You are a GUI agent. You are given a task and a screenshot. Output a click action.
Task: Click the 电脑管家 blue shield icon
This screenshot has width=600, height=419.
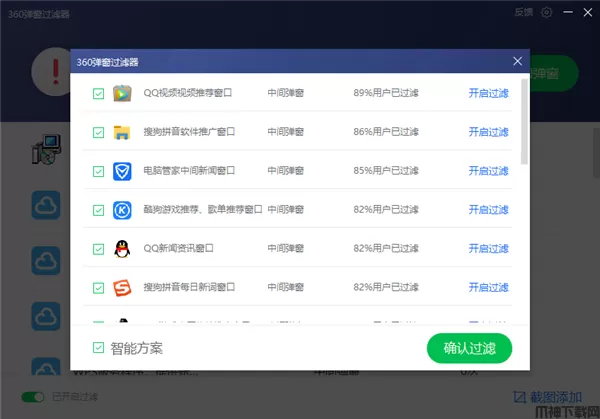pos(122,171)
